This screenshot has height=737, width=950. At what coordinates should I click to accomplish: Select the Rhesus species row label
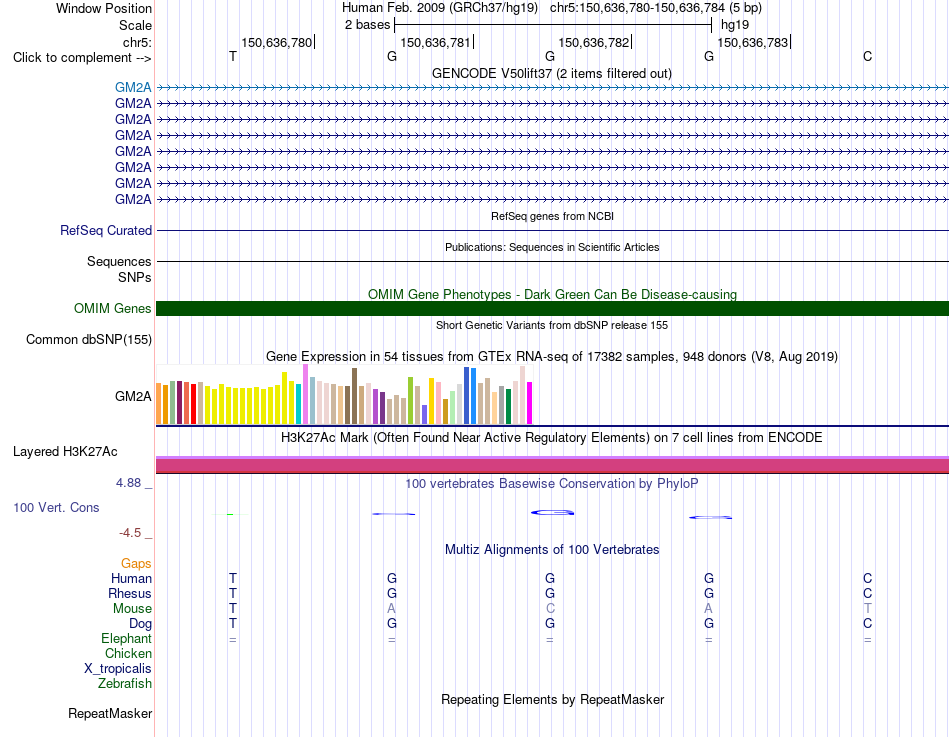click(130, 593)
